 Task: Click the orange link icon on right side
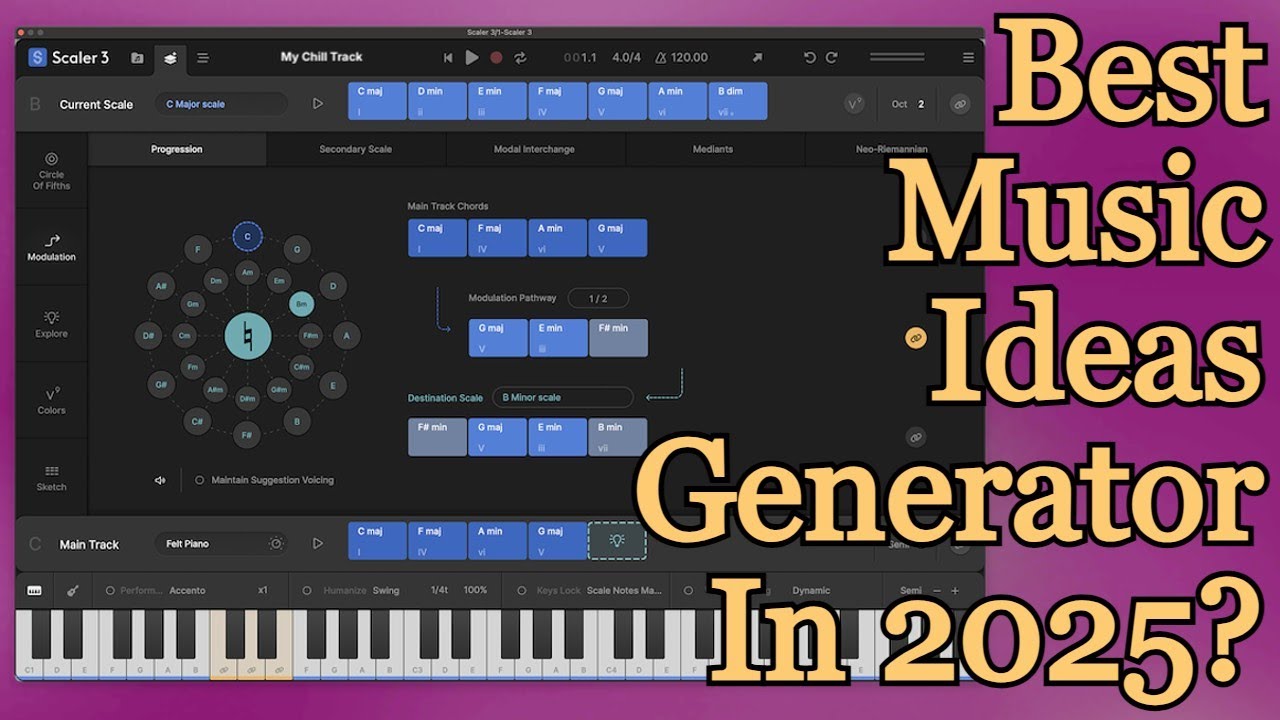(916, 339)
